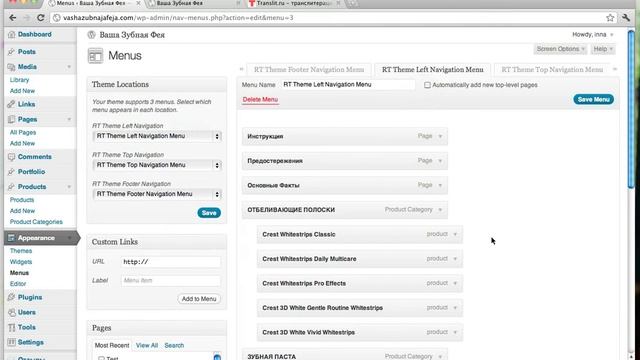640x360 pixels.
Task: Open the media Library link
Action: pyautogui.click(x=19, y=80)
